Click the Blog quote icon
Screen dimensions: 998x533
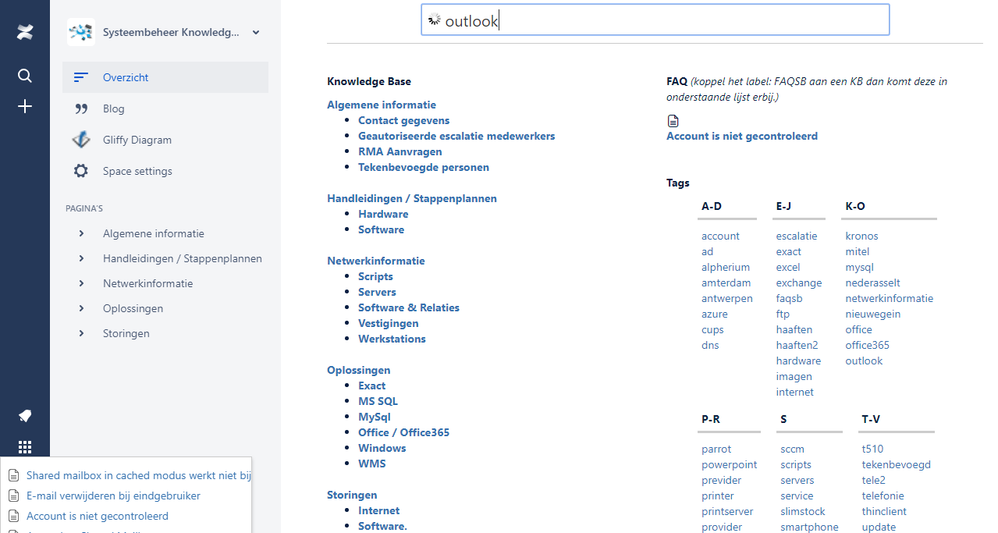pos(81,109)
